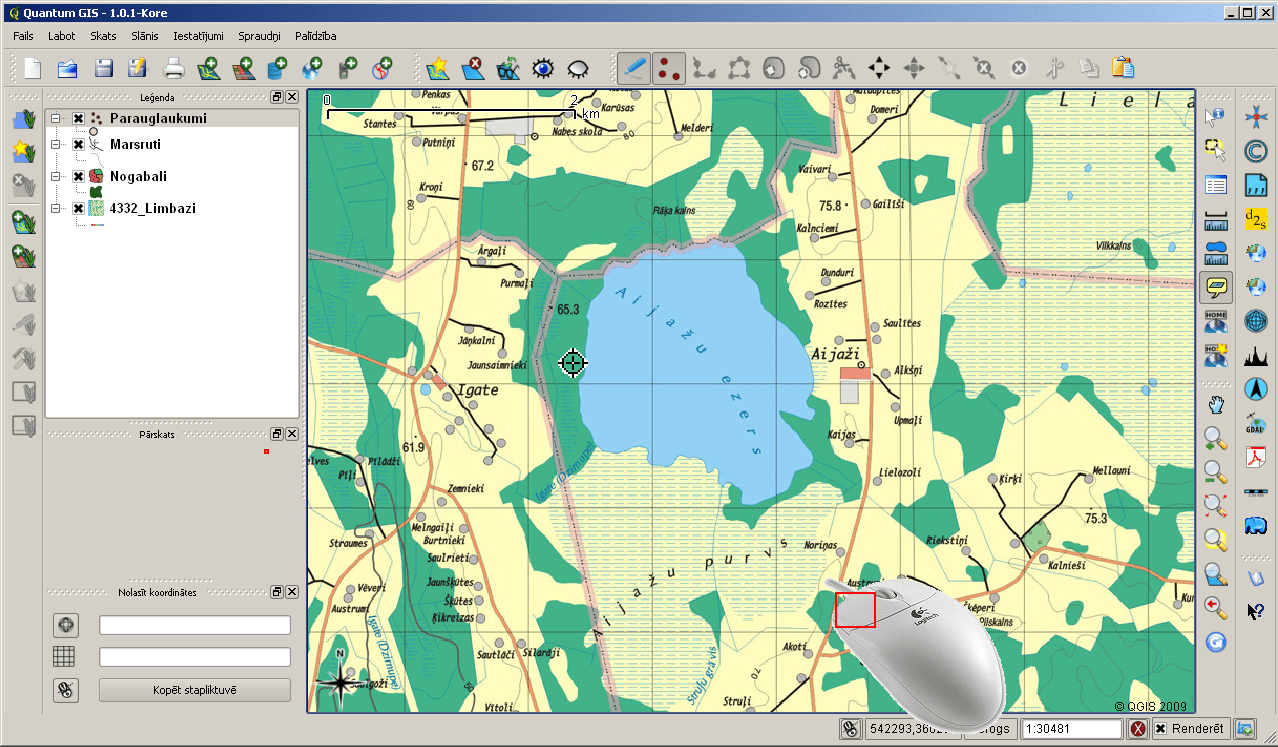Remove layer using red X layer icon

[x=474, y=68]
